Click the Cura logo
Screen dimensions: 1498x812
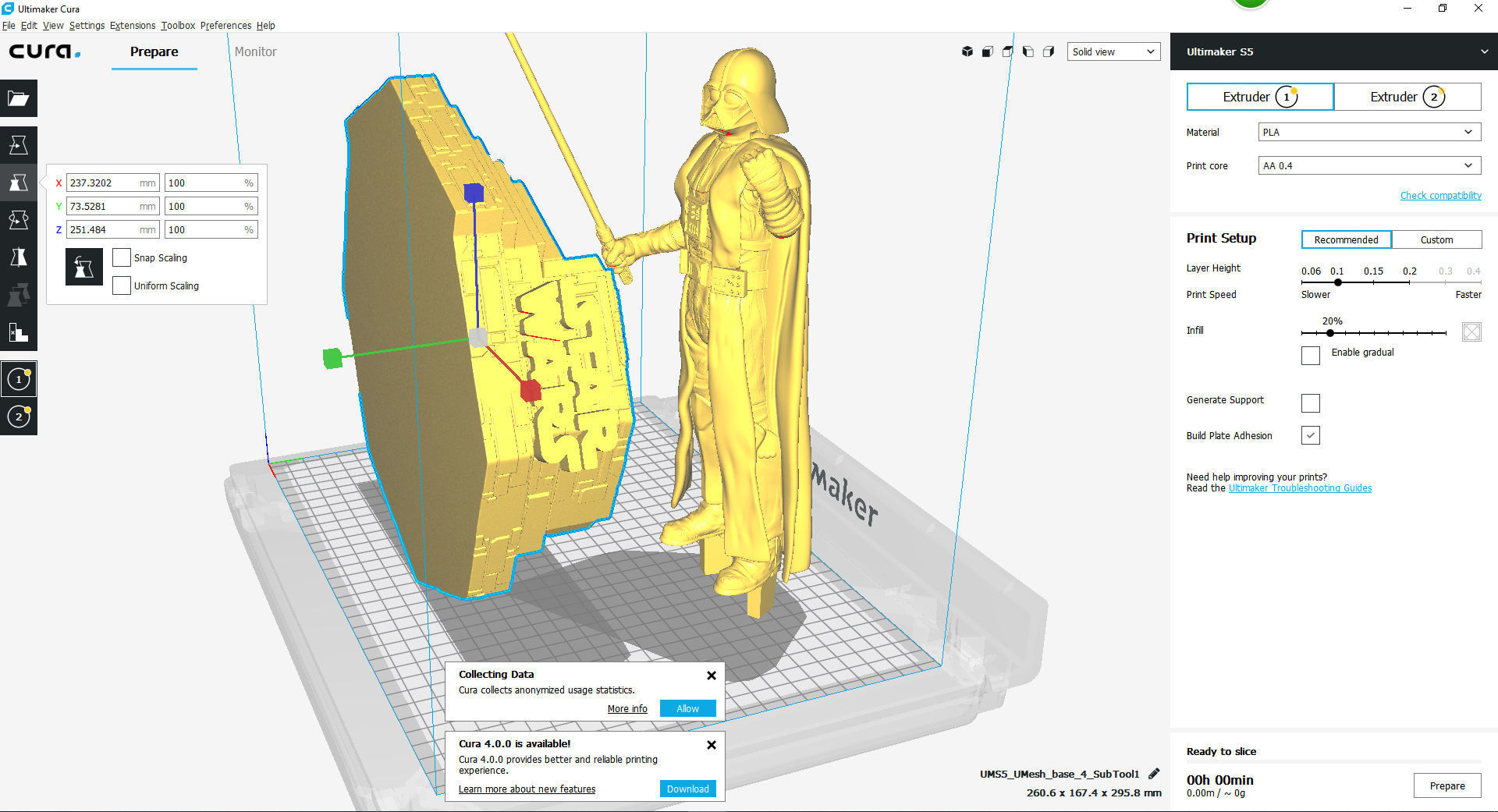44,51
